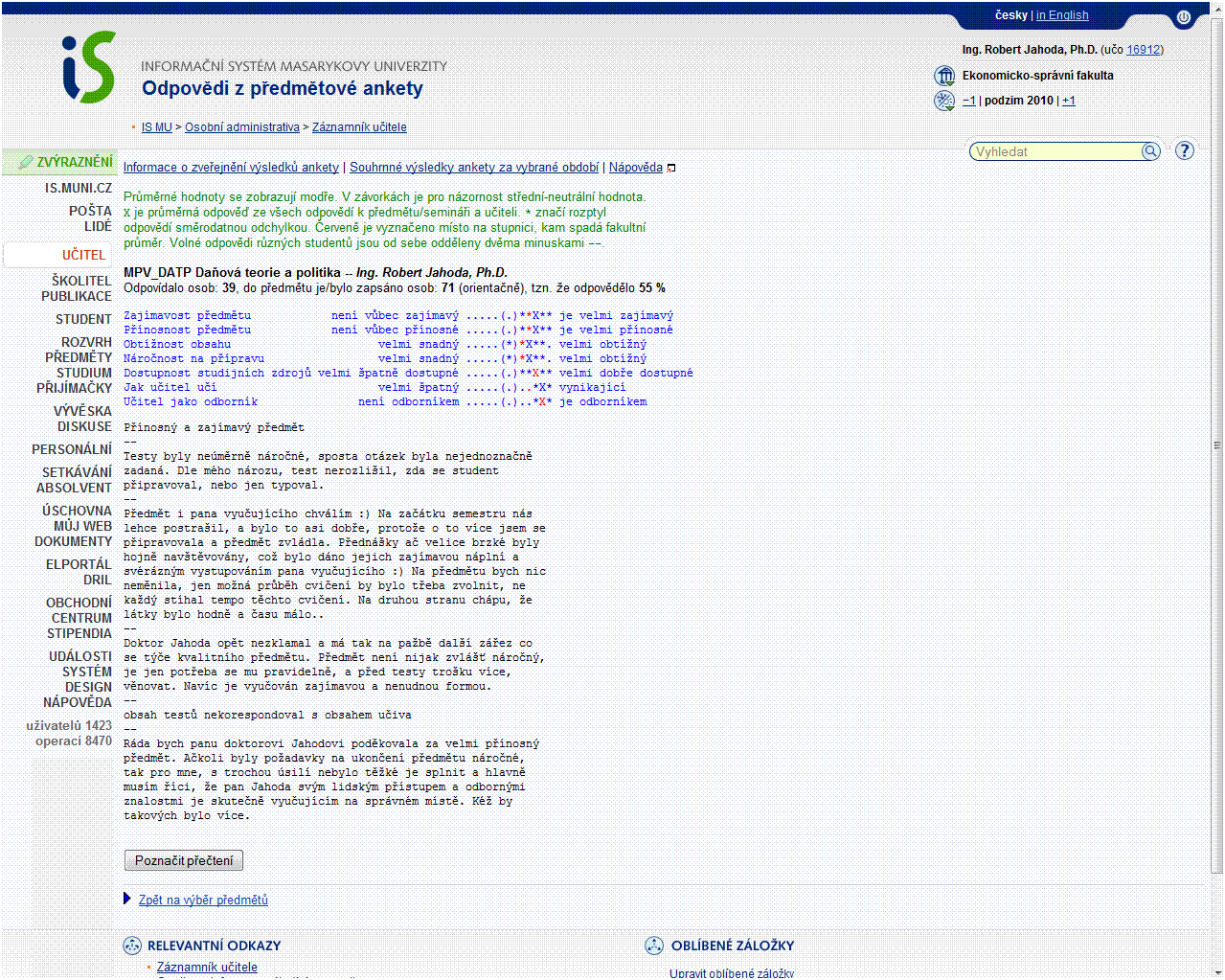Open PERSONÁLNÍ in the sidebar menu
Viewport: 1225px width, 980px height.
click(x=72, y=449)
